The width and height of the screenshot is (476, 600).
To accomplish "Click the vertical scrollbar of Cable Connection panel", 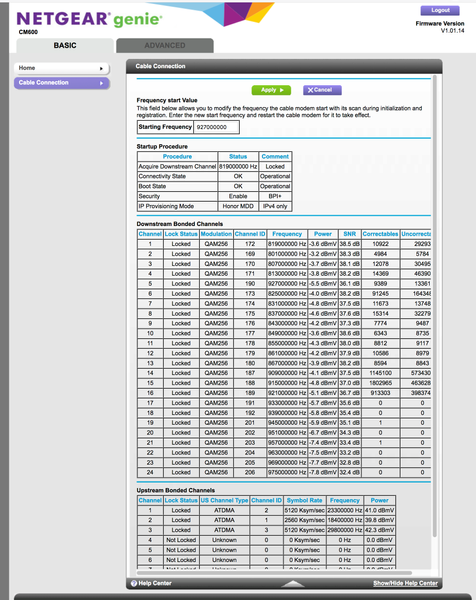I will coord(434,306).
